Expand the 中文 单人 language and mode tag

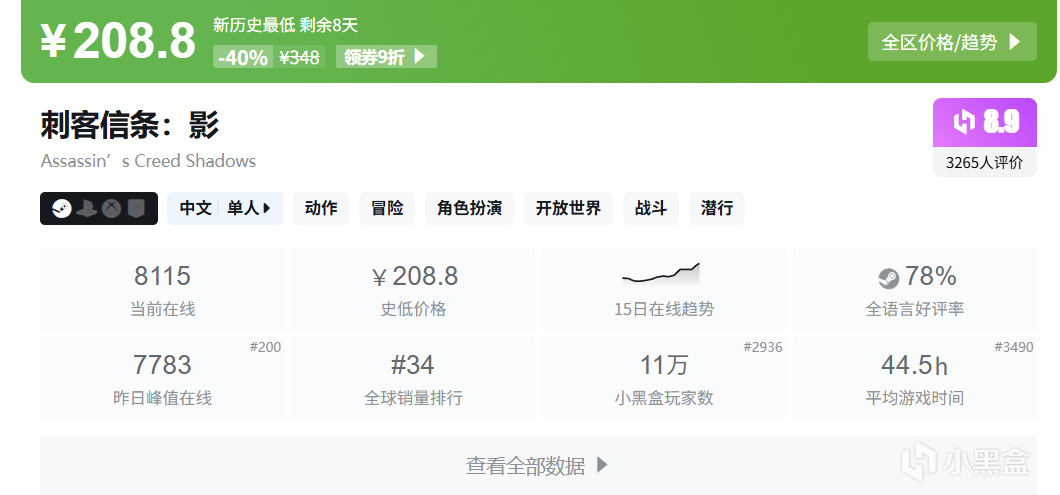[224, 208]
